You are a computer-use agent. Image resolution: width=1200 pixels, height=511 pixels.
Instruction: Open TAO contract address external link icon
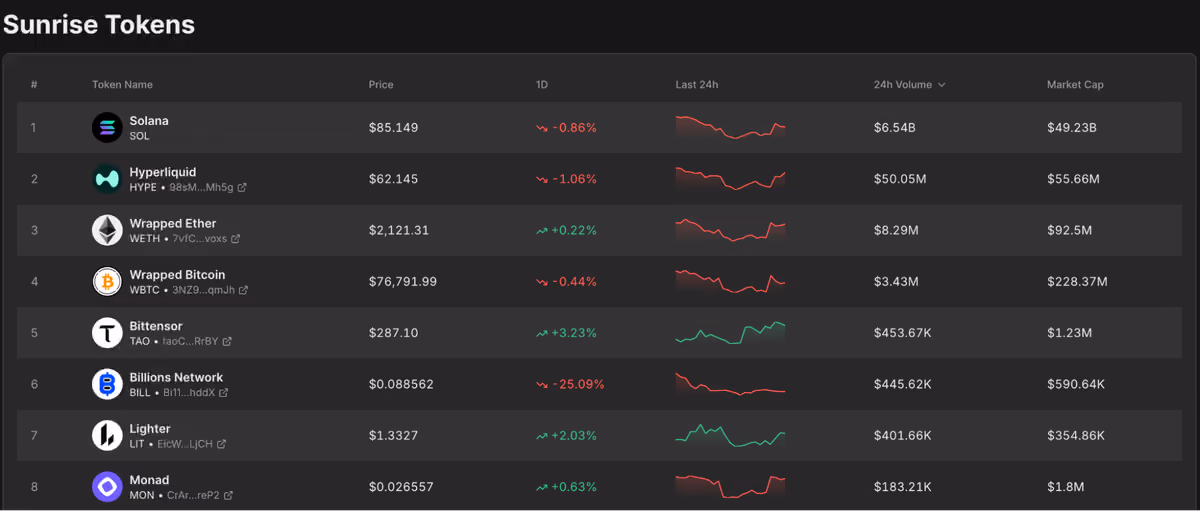(227, 341)
